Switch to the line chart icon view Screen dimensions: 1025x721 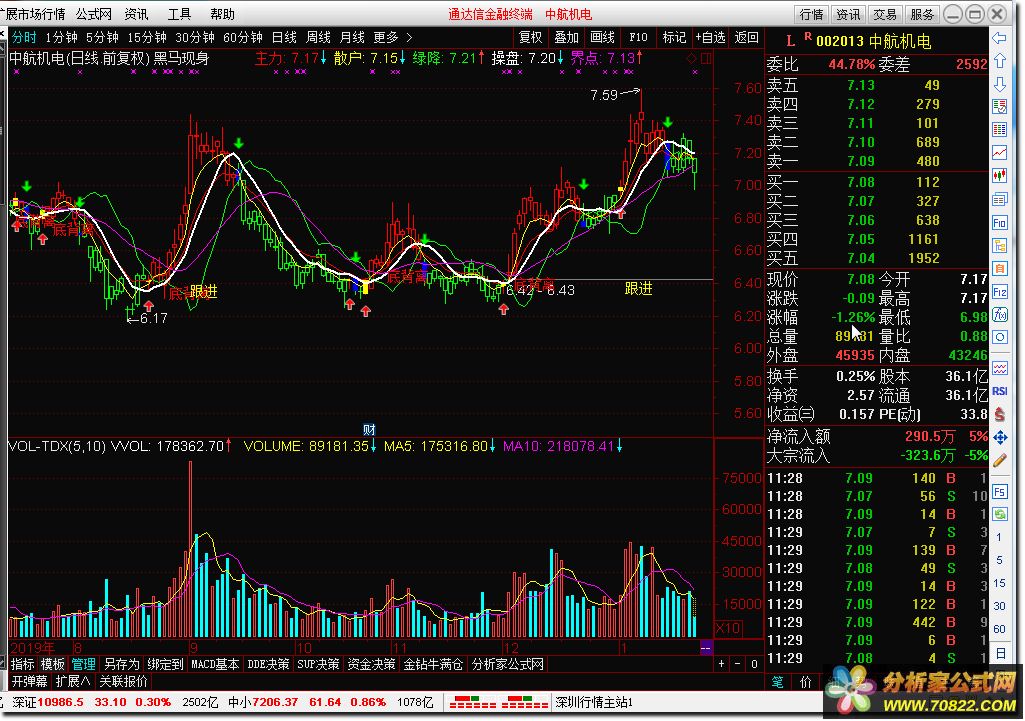pyautogui.click(x=1000, y=152)
